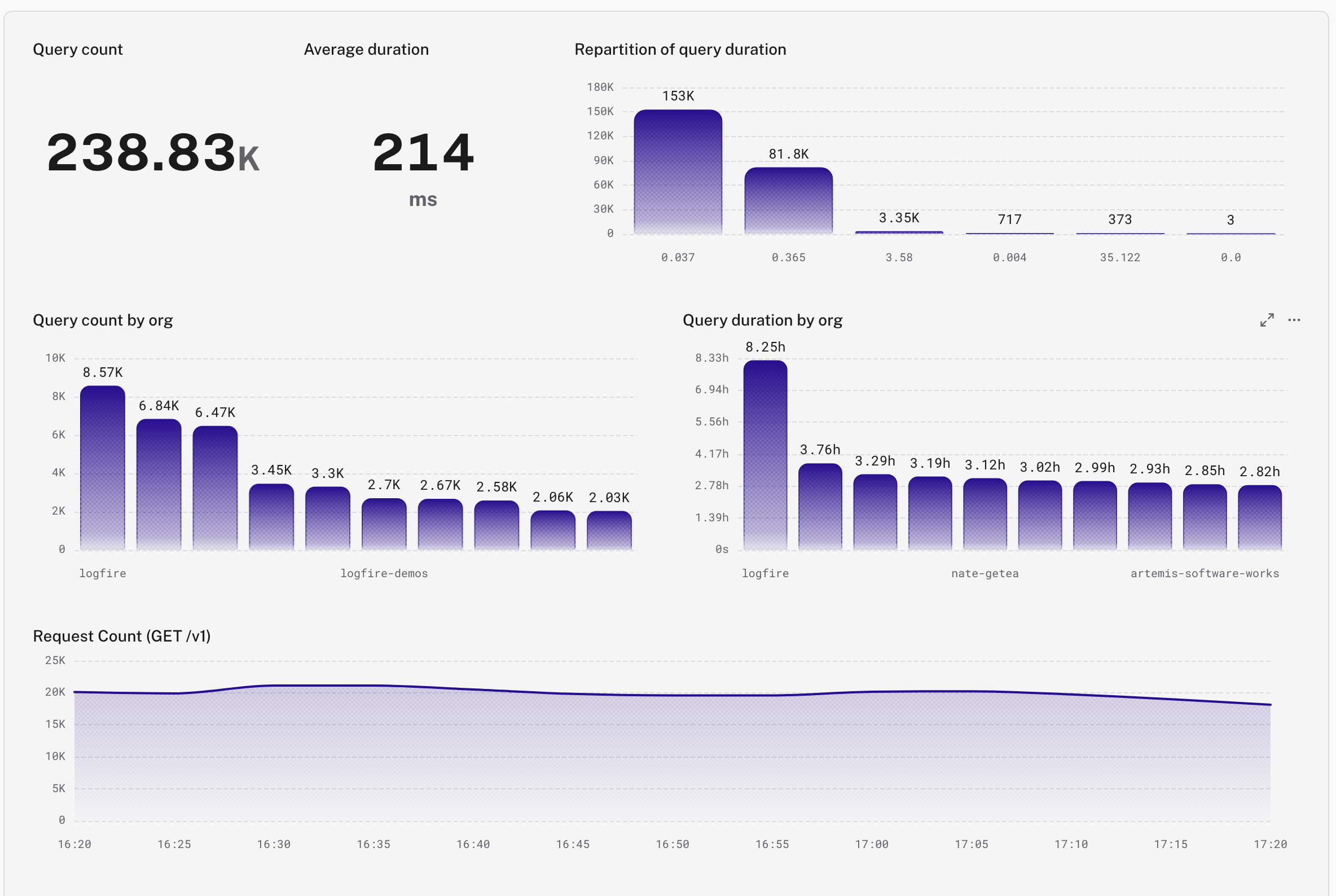Open the Query duration by org options menu

point(1294,320)
